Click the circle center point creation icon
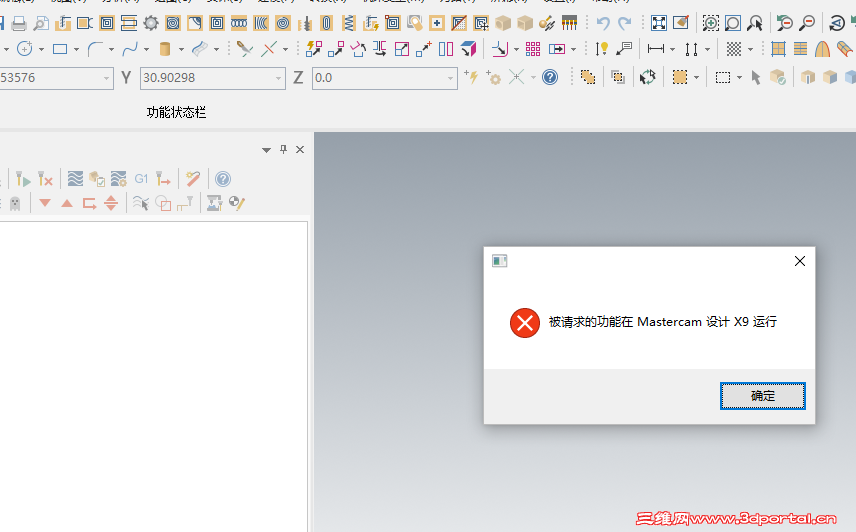Viewport: 856px width, 532px height. [25, 49]
